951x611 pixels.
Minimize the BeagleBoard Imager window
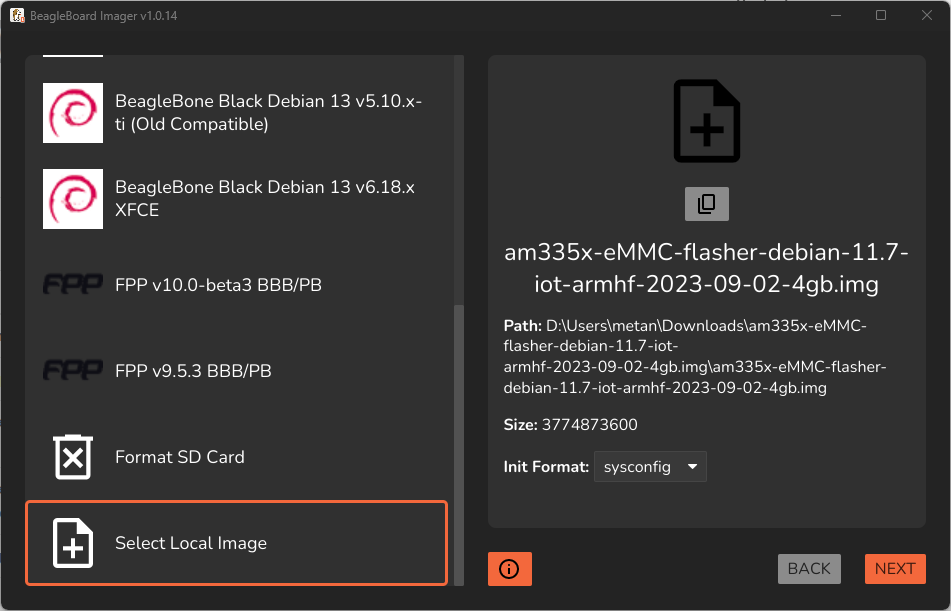tap(836, 15)
